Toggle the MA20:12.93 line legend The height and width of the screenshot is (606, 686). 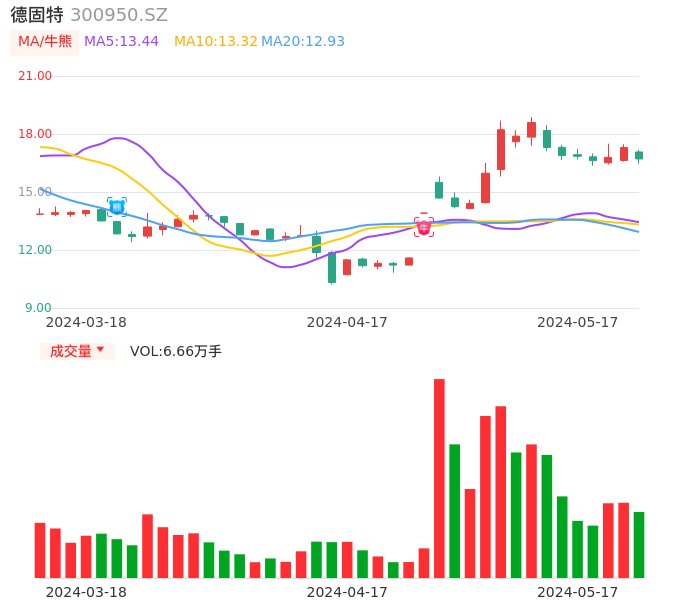click(303, 42)
